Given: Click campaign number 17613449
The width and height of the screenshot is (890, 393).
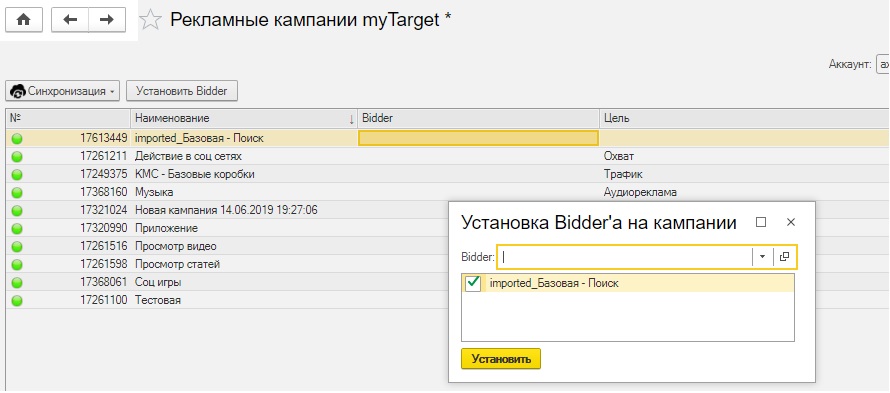Looking at the screenshot, I should [x=103, y=138].
